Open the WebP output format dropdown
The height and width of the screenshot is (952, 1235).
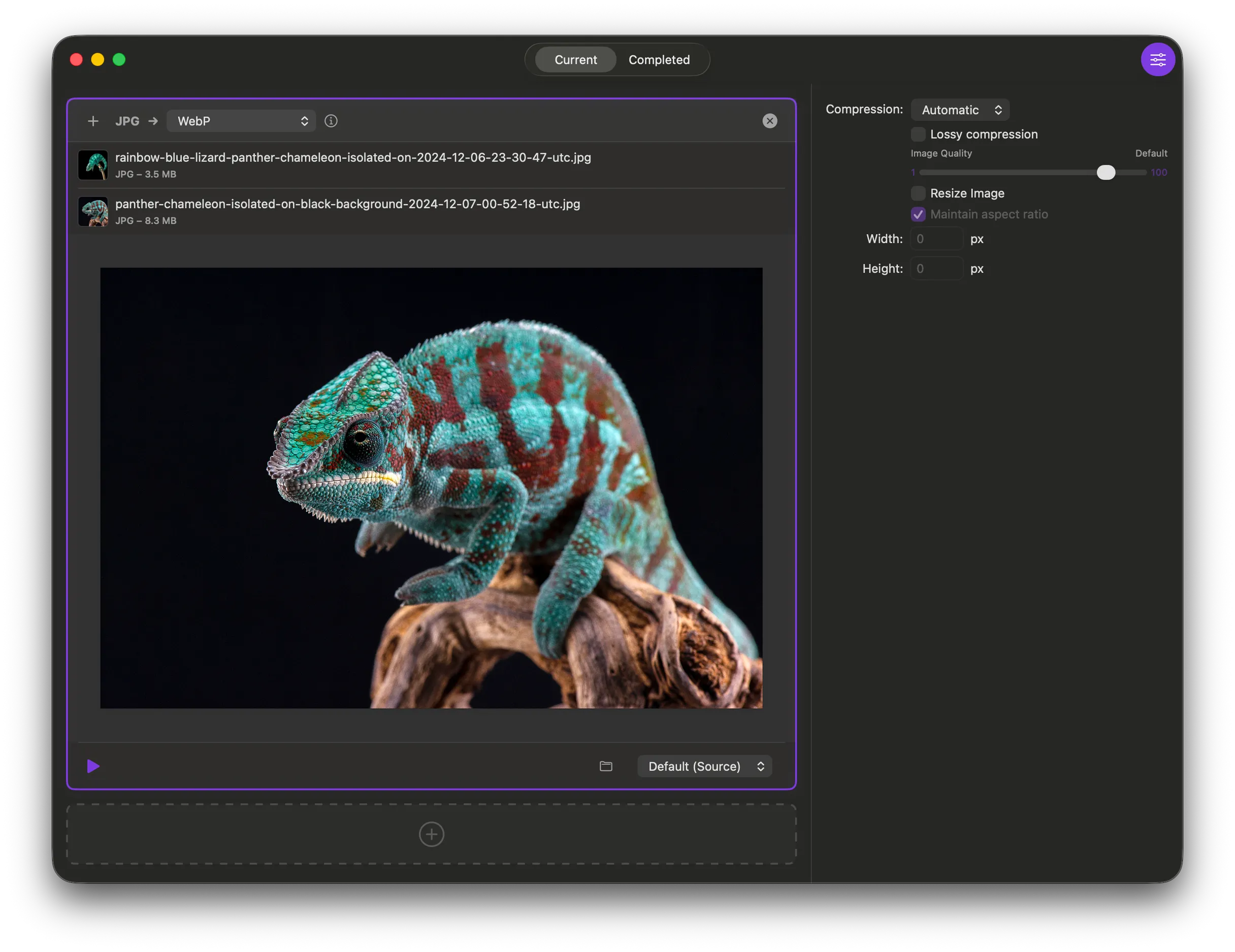(241, 120)
